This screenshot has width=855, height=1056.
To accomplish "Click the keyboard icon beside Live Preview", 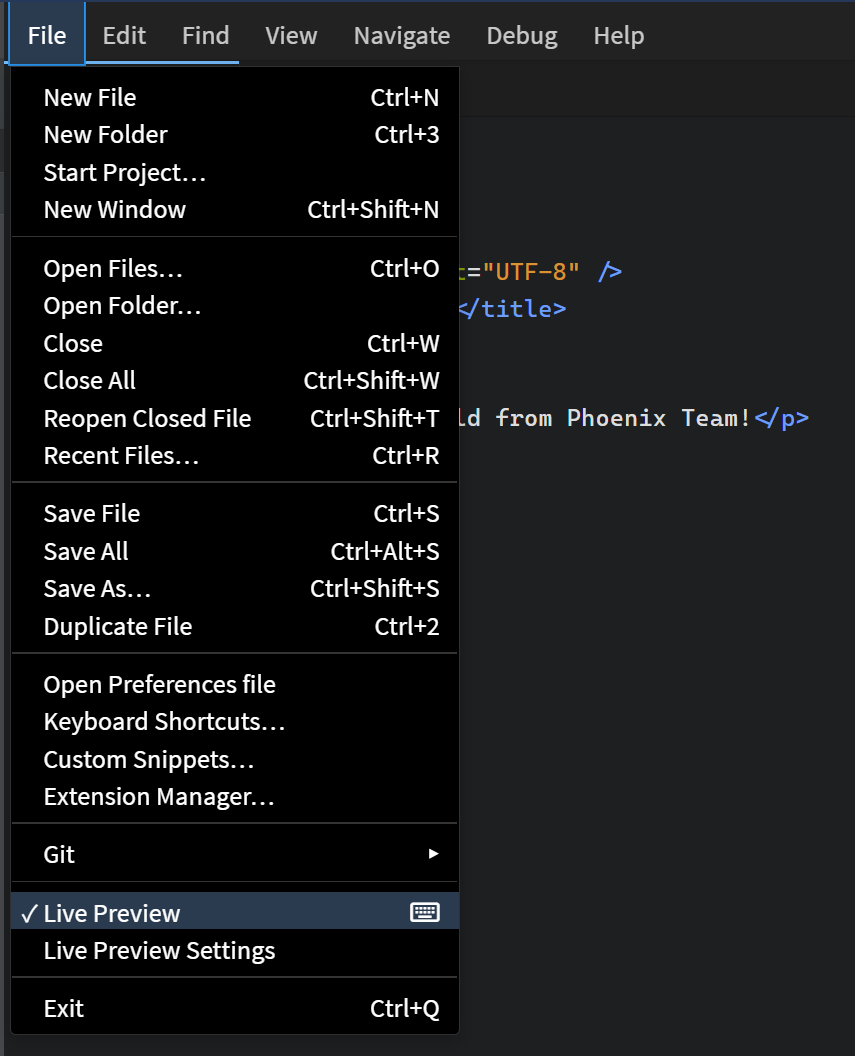I will point(425,911).
